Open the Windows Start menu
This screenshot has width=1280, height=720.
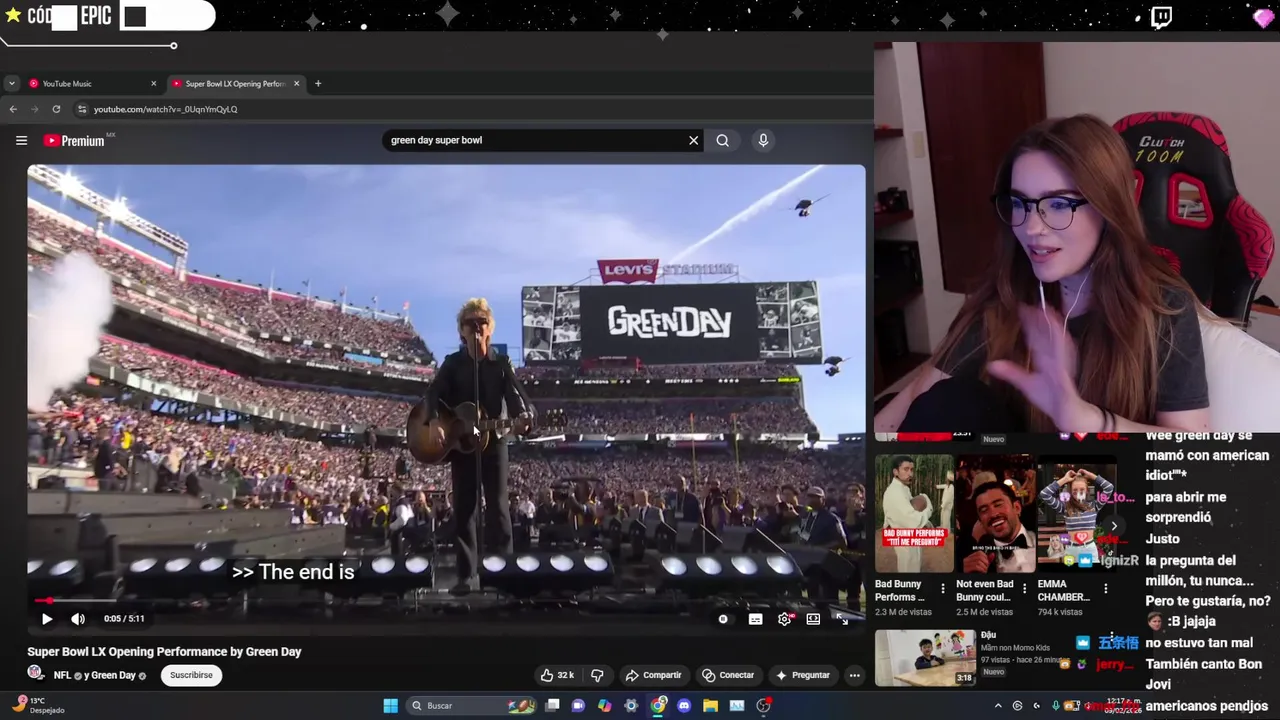[390, 706]
